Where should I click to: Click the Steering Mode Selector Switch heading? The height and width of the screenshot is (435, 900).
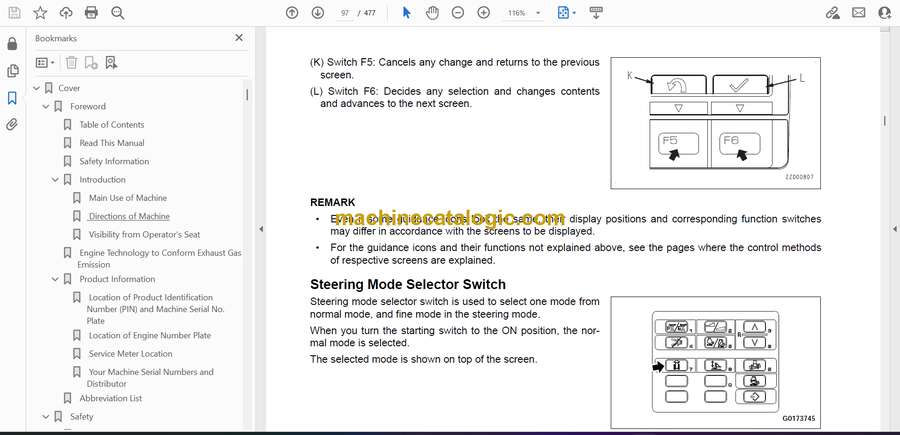[408, 284]
